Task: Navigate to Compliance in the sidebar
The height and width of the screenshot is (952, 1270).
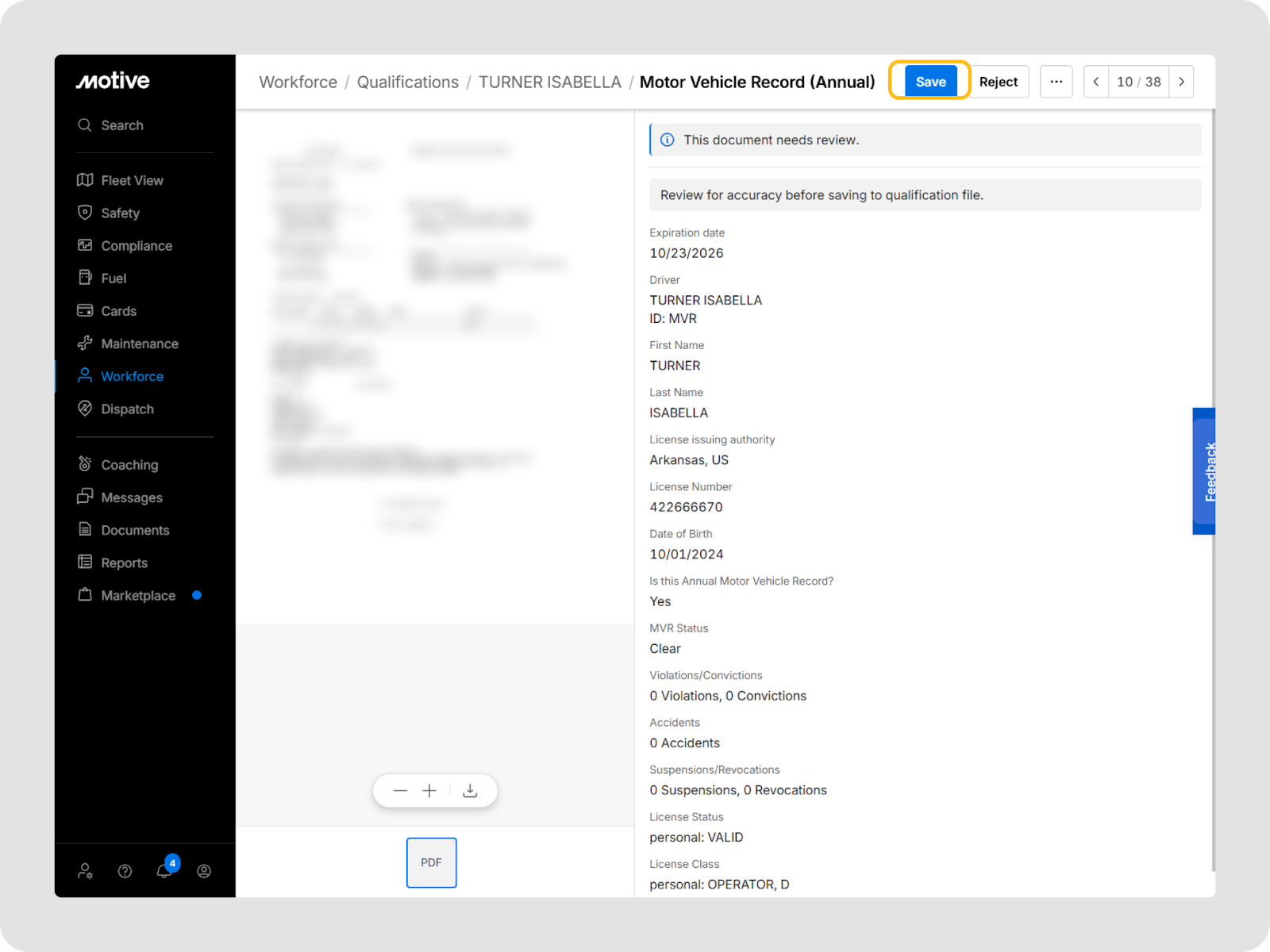Action: [137, 246]
